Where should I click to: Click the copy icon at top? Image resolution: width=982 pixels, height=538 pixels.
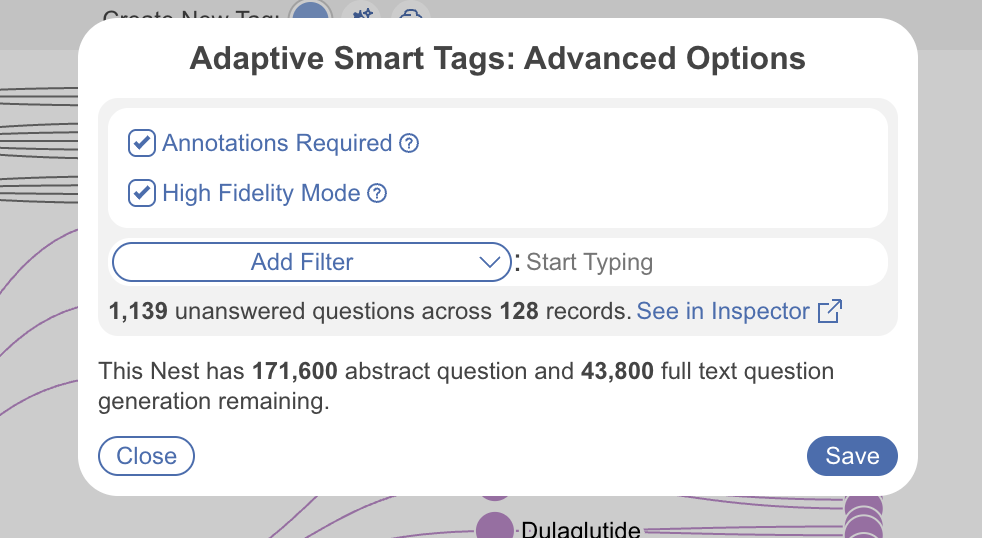(x=410, y=14)
